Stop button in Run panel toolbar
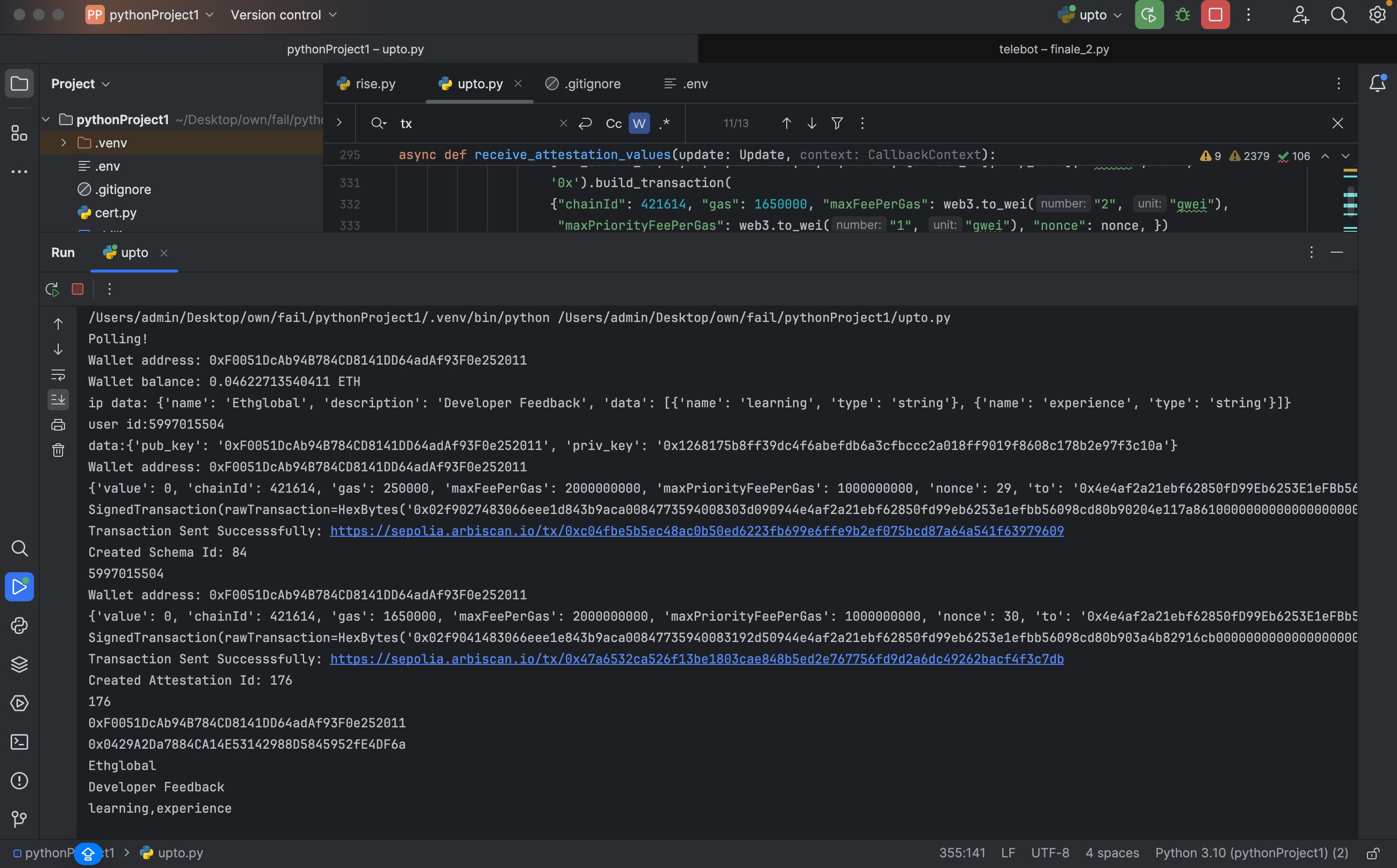This screenshot has height=868, width=1397. tap(78, 289)
